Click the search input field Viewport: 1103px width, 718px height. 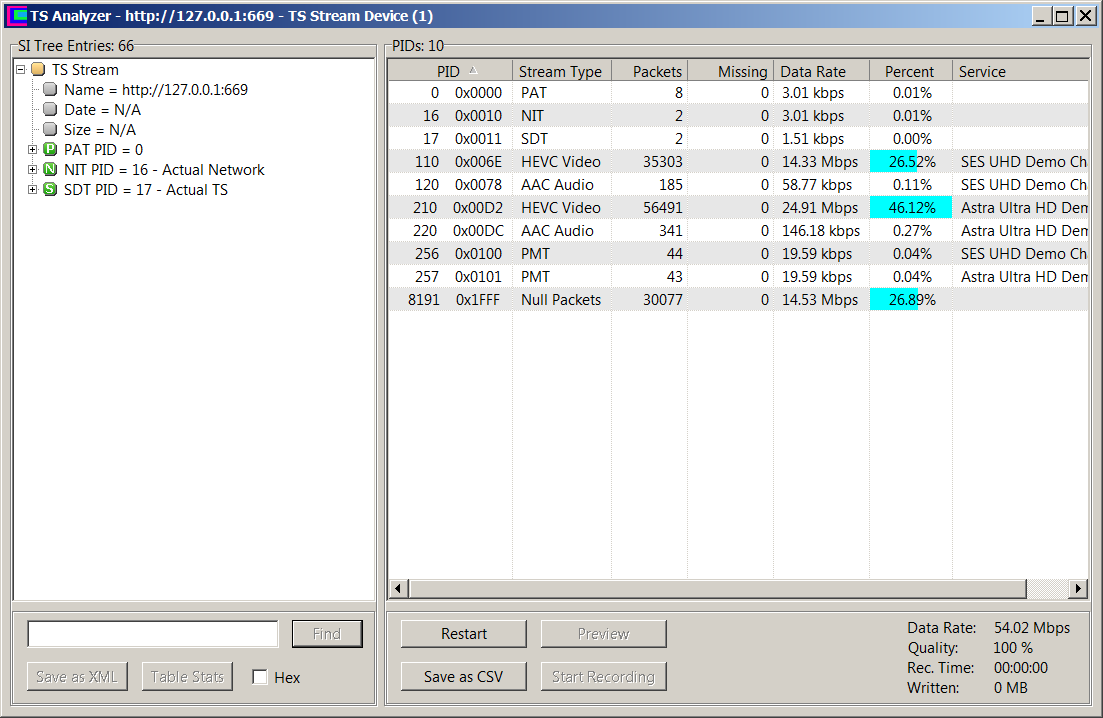coord(153,634)
